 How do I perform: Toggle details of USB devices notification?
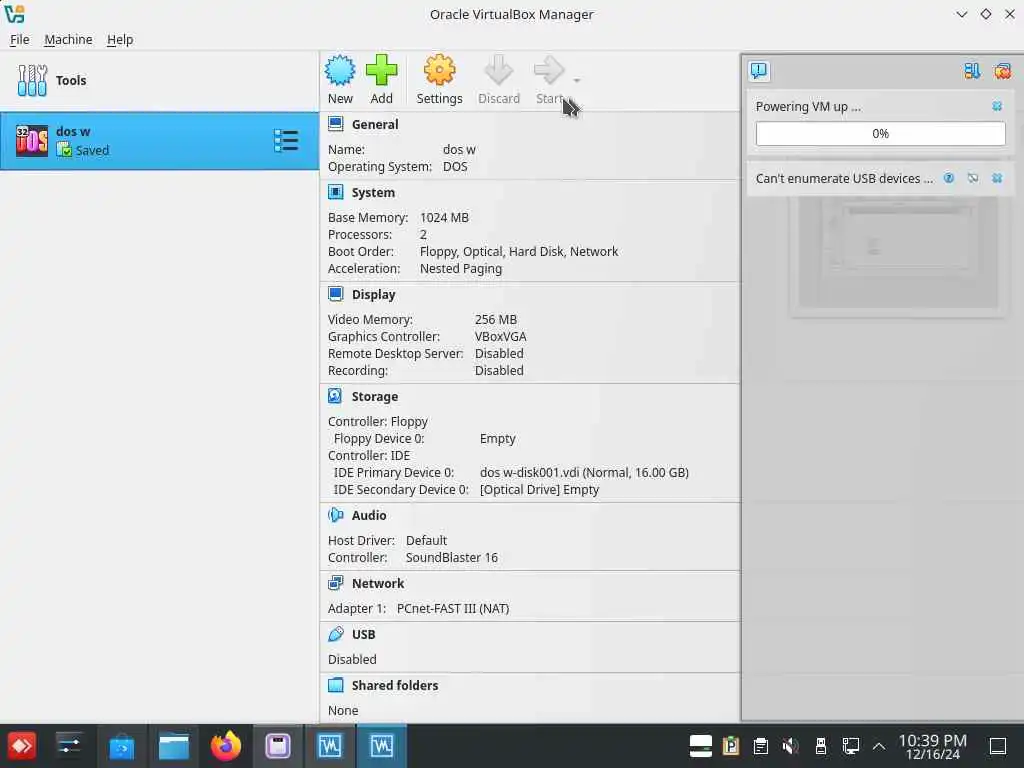pyautogui.click(x=973, y=178)
